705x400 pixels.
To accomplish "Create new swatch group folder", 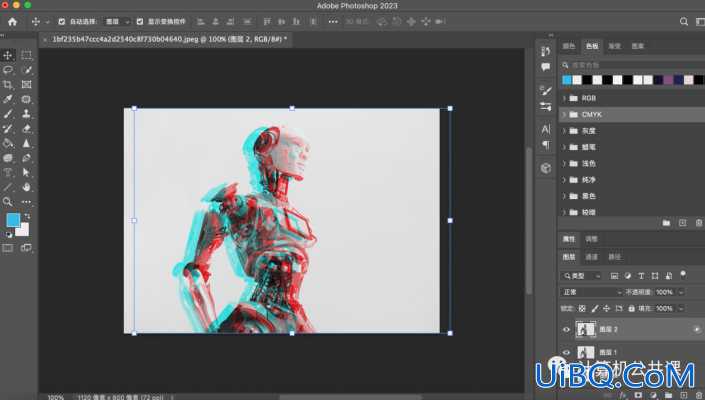I will tap(666, 223).
